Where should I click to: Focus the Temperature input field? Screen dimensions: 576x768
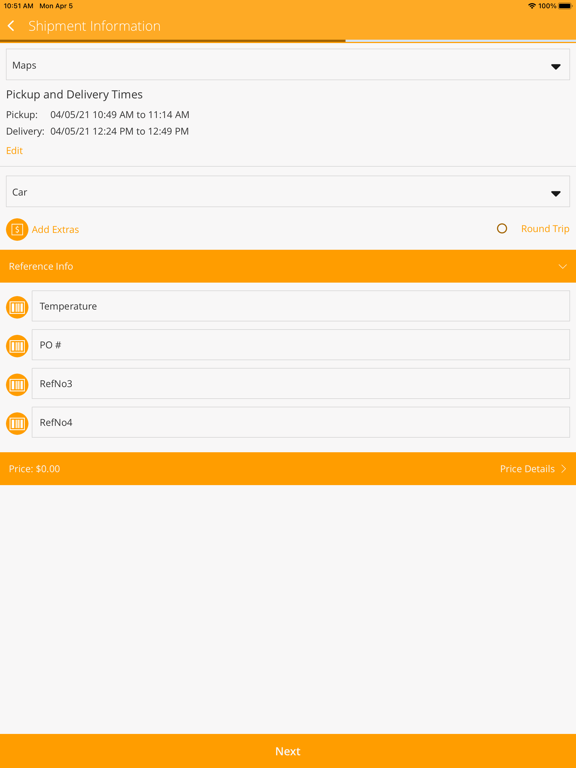click(x=301, y=306)
